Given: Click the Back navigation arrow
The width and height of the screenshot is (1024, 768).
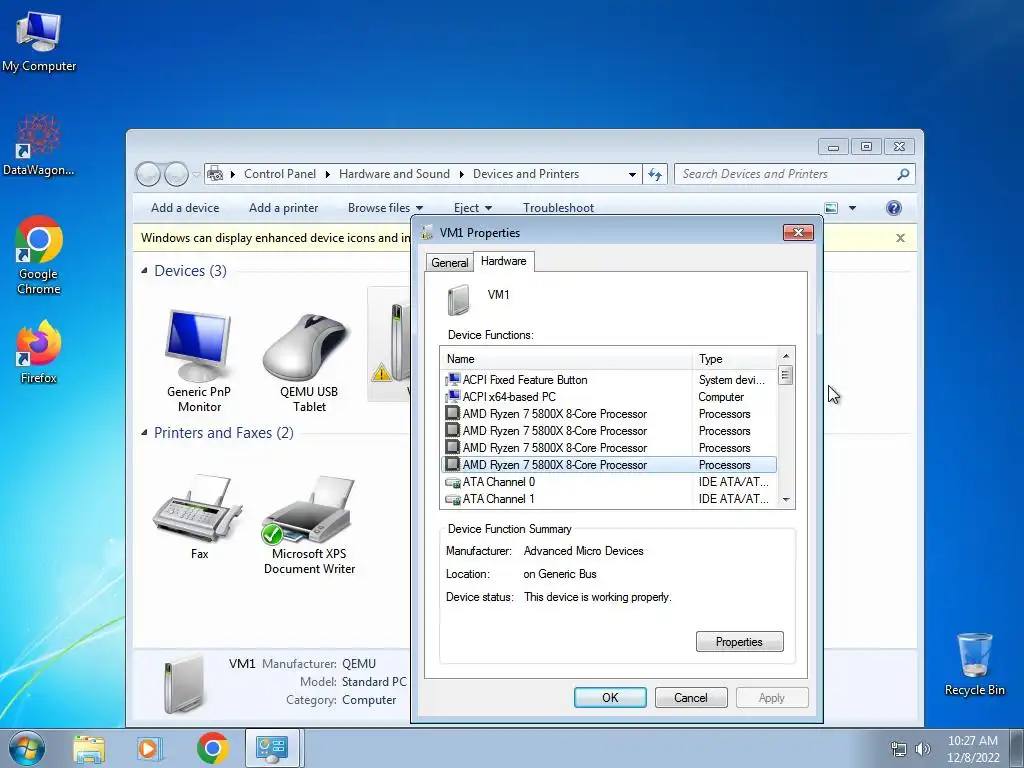Looking at the screenshot, I should click(x=148, y=174).
